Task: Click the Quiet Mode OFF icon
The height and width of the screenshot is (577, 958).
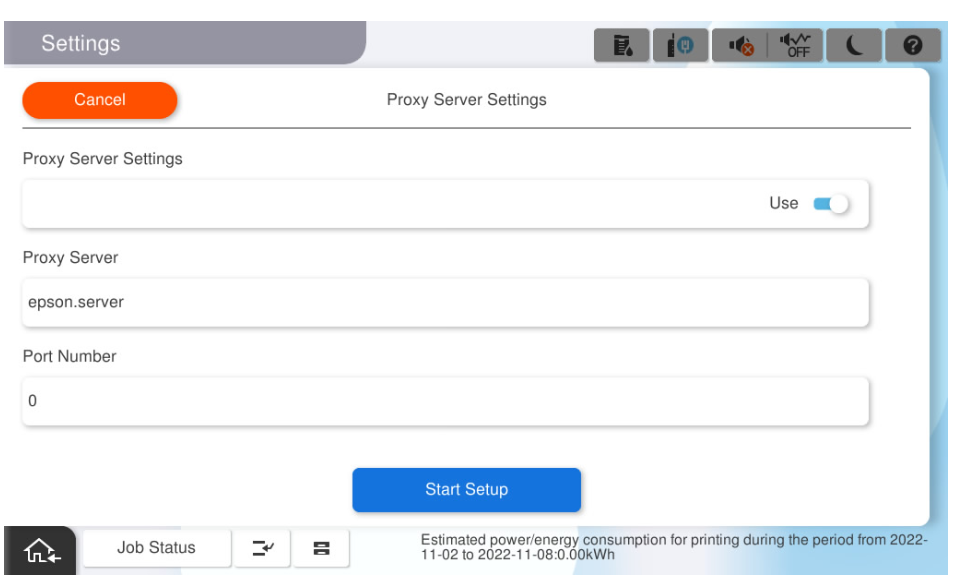Action: (796, 46)
